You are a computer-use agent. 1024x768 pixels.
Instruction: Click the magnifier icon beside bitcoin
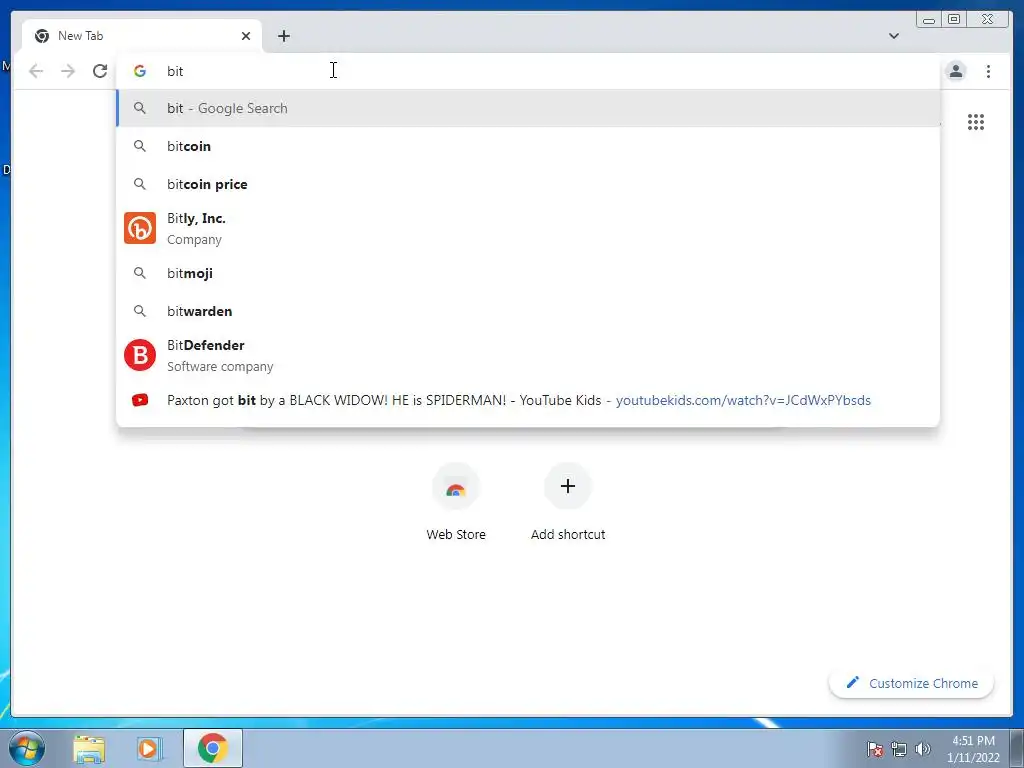(x=140, y=146)
